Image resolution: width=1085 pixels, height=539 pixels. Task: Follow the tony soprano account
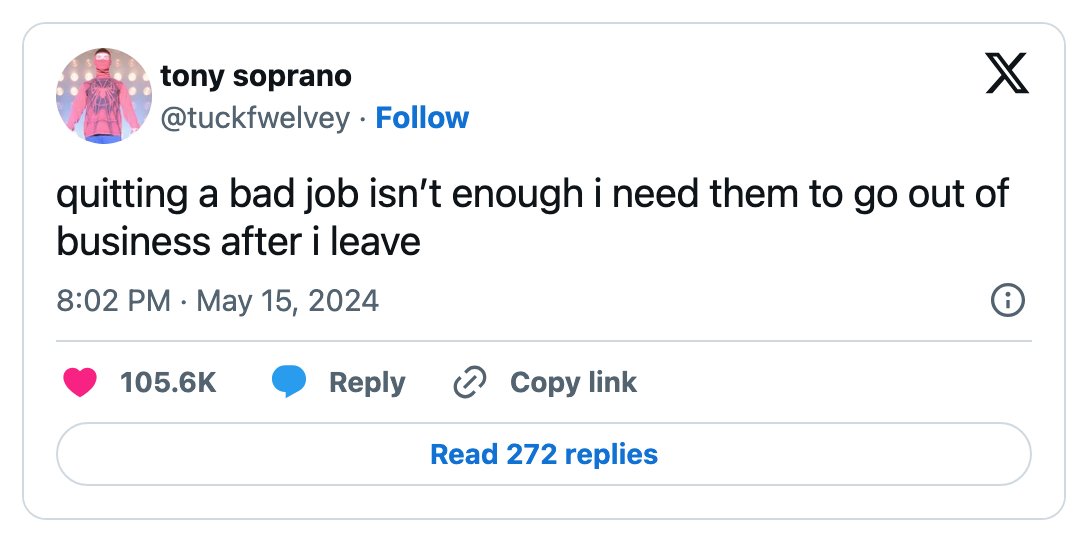pos(422,118)
